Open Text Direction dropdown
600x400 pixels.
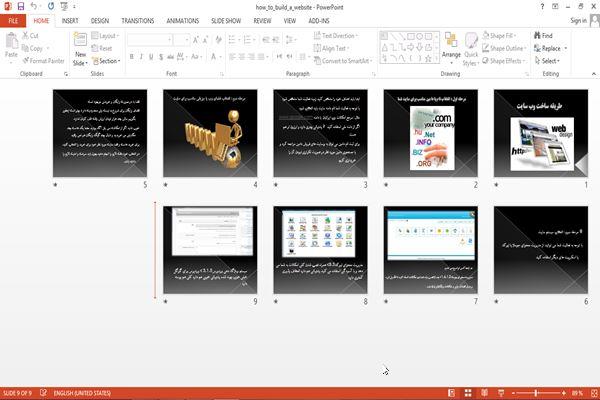[336, 36]
